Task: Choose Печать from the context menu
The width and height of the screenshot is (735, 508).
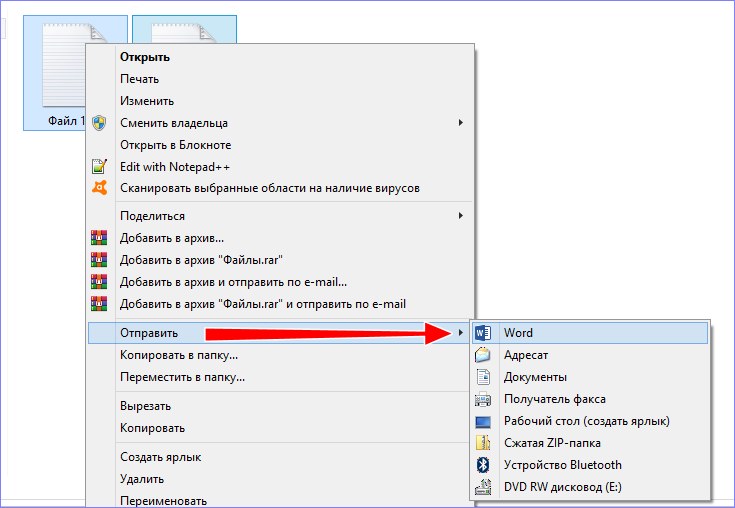Action: click(x=280, y=79)
